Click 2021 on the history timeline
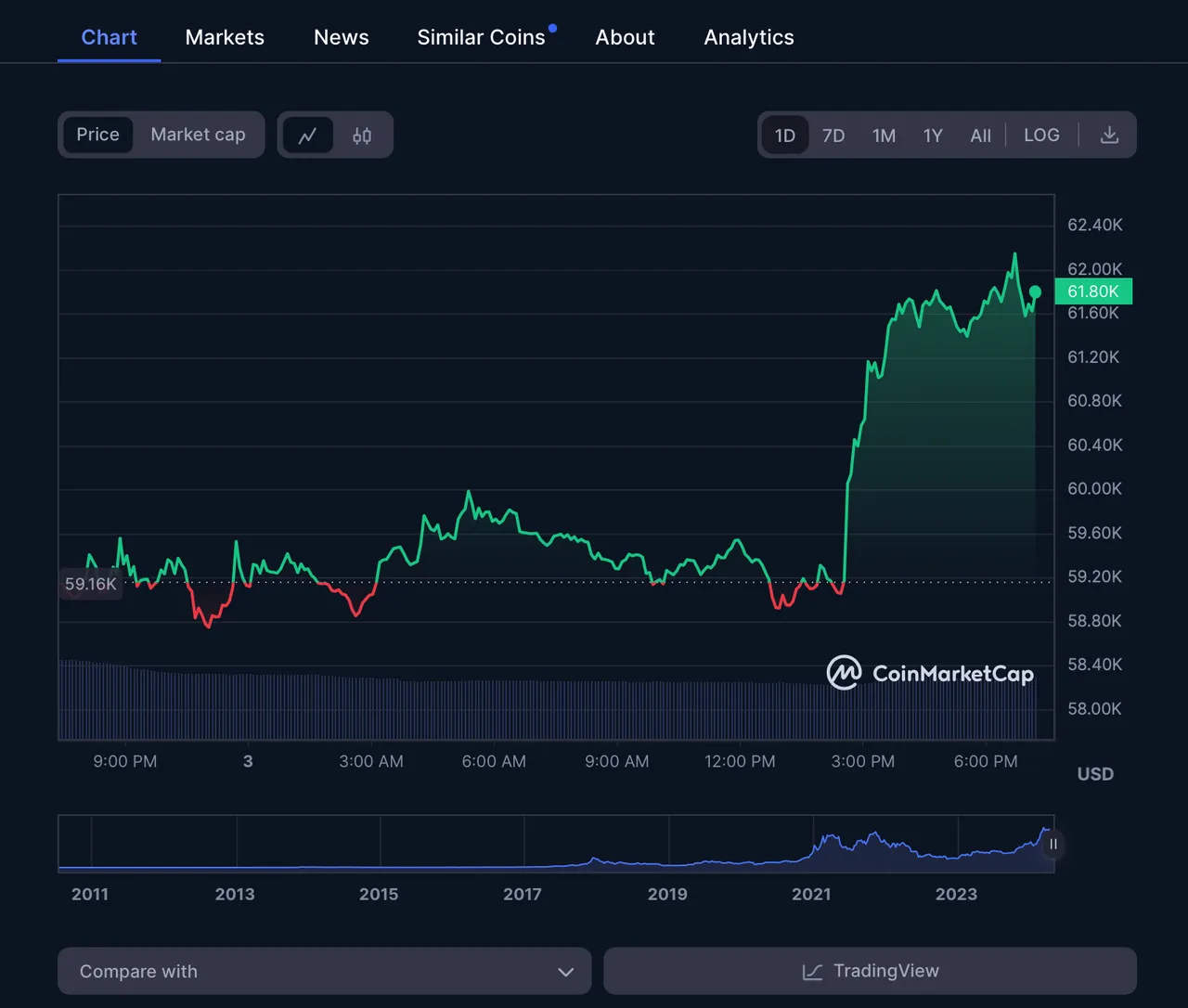The image size is (1188, 1008). click(811, 894)
